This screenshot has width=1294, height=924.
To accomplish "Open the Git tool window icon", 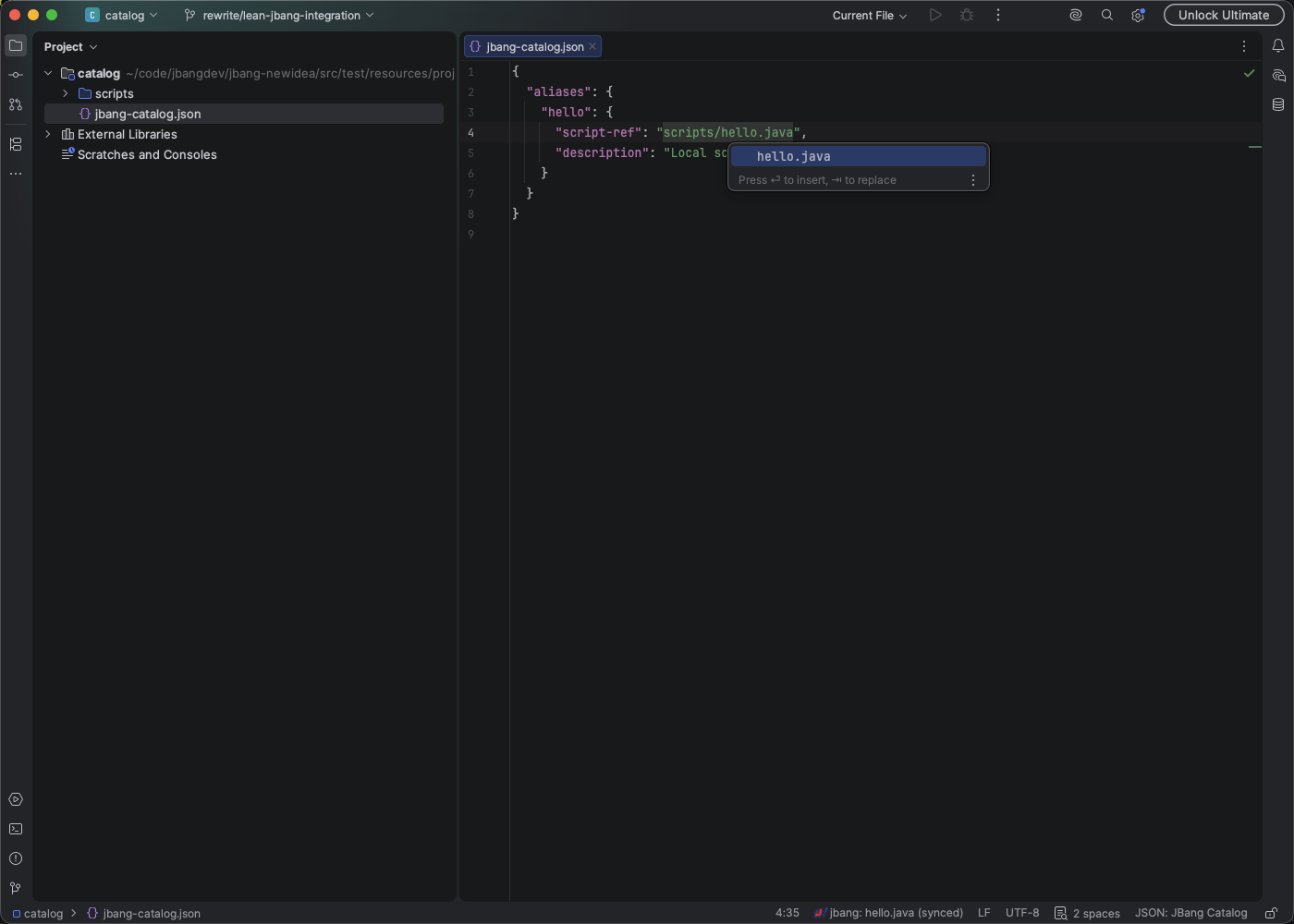I will coord(16,888).
